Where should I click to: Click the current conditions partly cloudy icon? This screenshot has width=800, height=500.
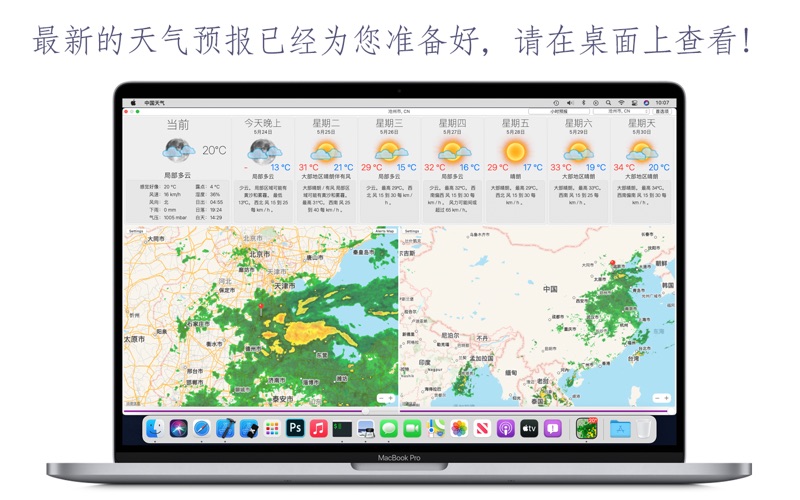(x=178, y=150)
